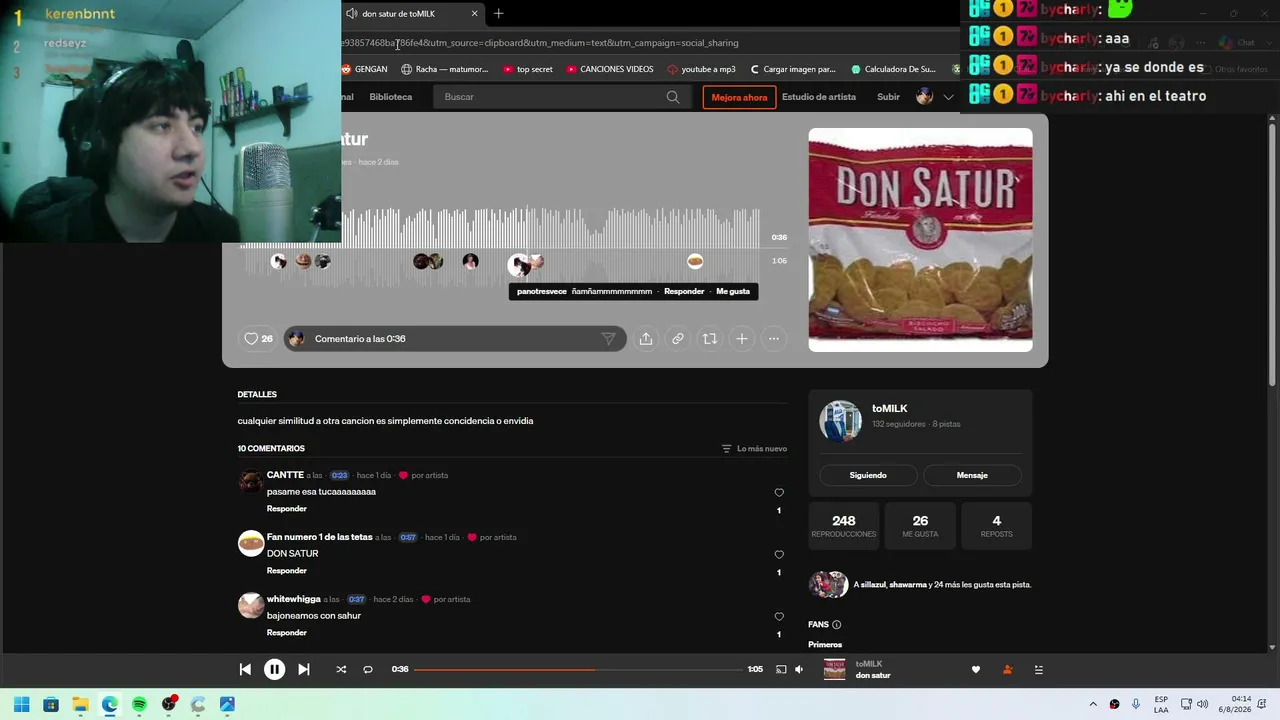The height and width of the screenshot is (720, 1280).
Task: Like the track with 26 likes
Action: [x=259, y=339]
